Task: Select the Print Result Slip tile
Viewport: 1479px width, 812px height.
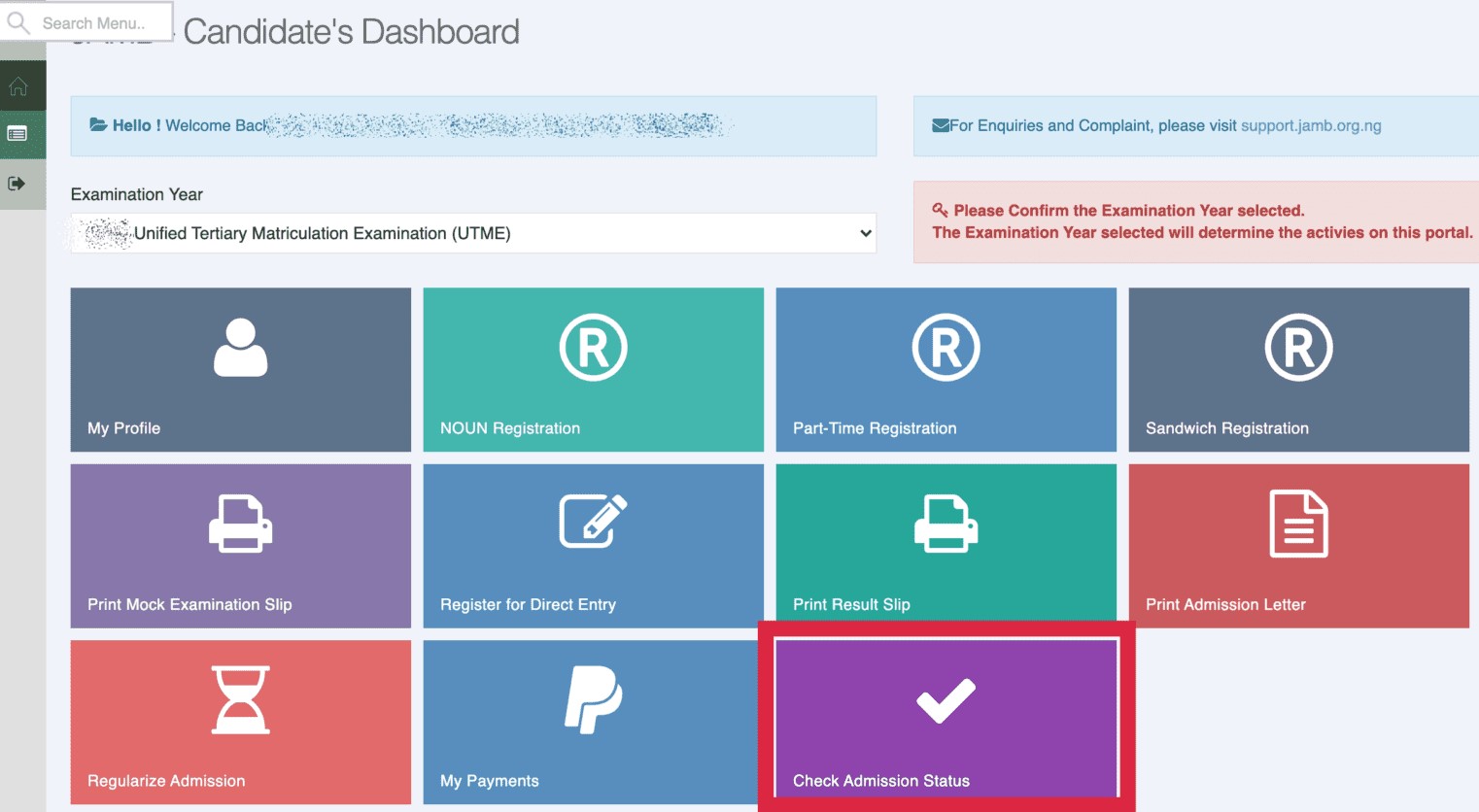Action: pos(946,545)
